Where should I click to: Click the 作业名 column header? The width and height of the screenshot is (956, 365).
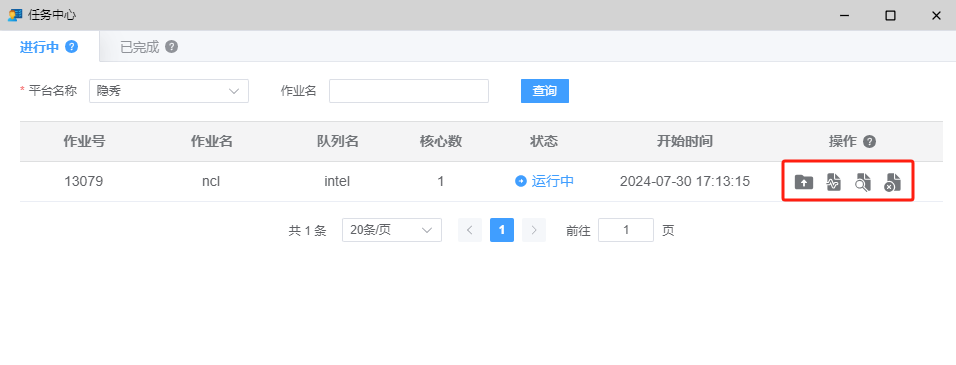pyautogui.click(x=212, y=141)
